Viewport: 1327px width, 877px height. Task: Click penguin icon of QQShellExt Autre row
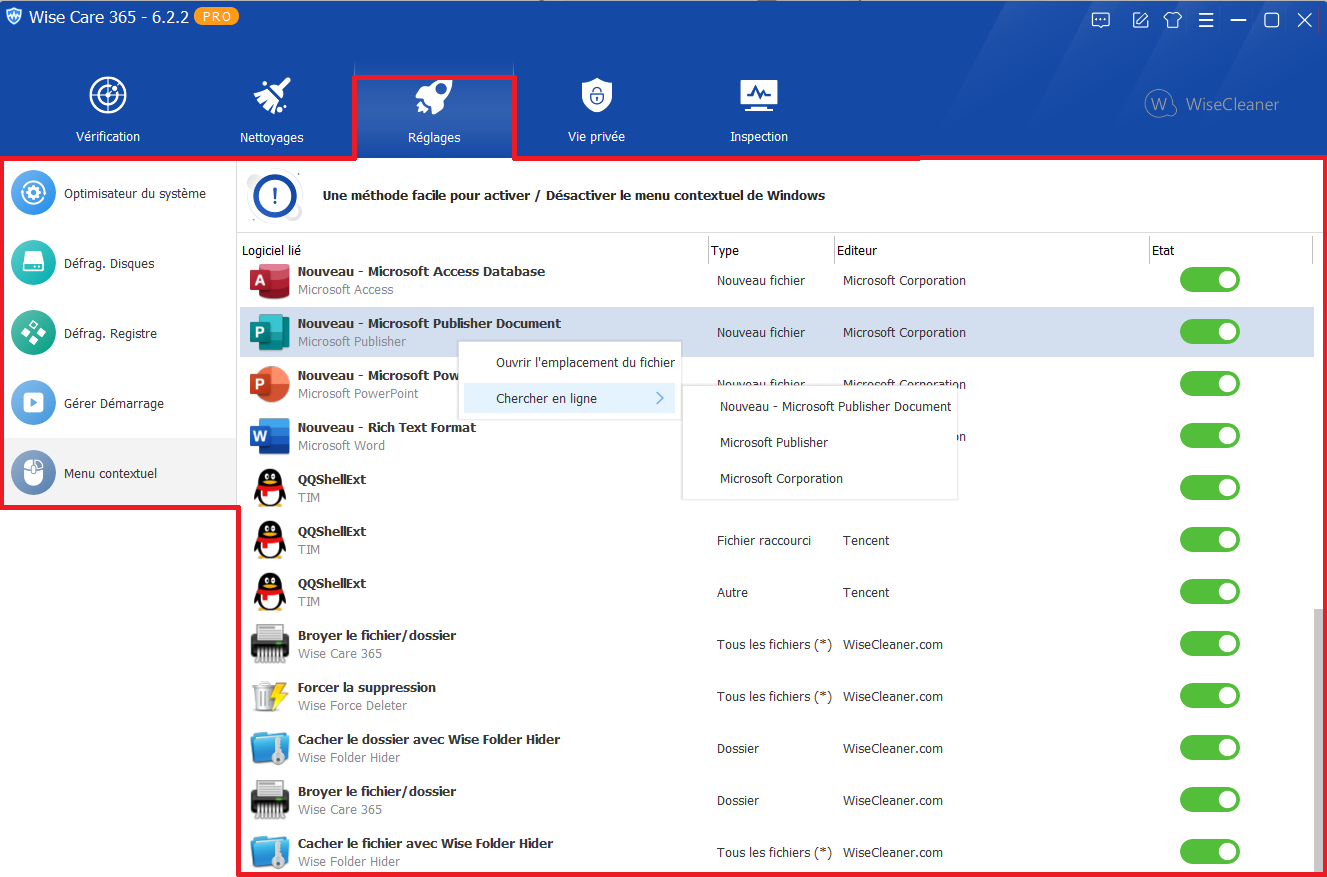[x=269, y=592]
